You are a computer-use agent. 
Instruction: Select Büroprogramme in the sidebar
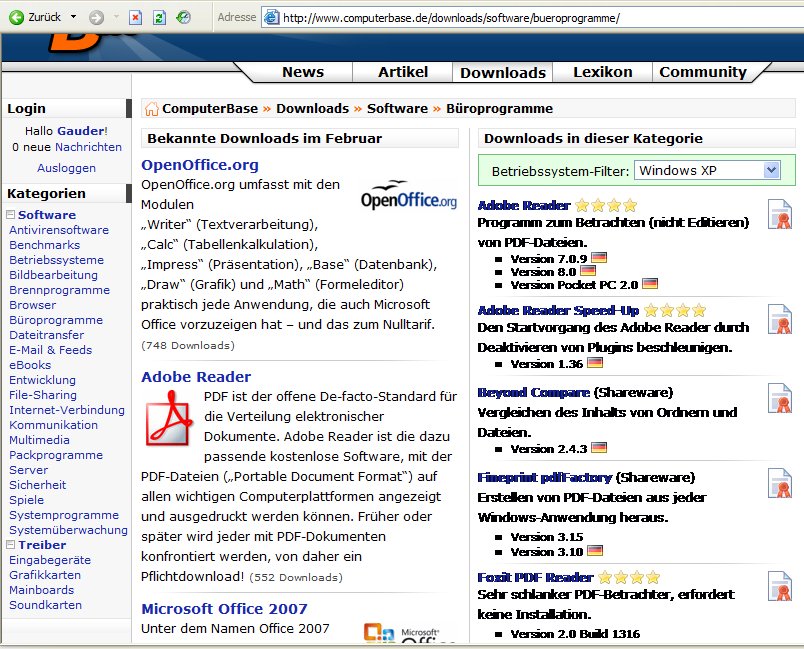(x=56, y=320)
